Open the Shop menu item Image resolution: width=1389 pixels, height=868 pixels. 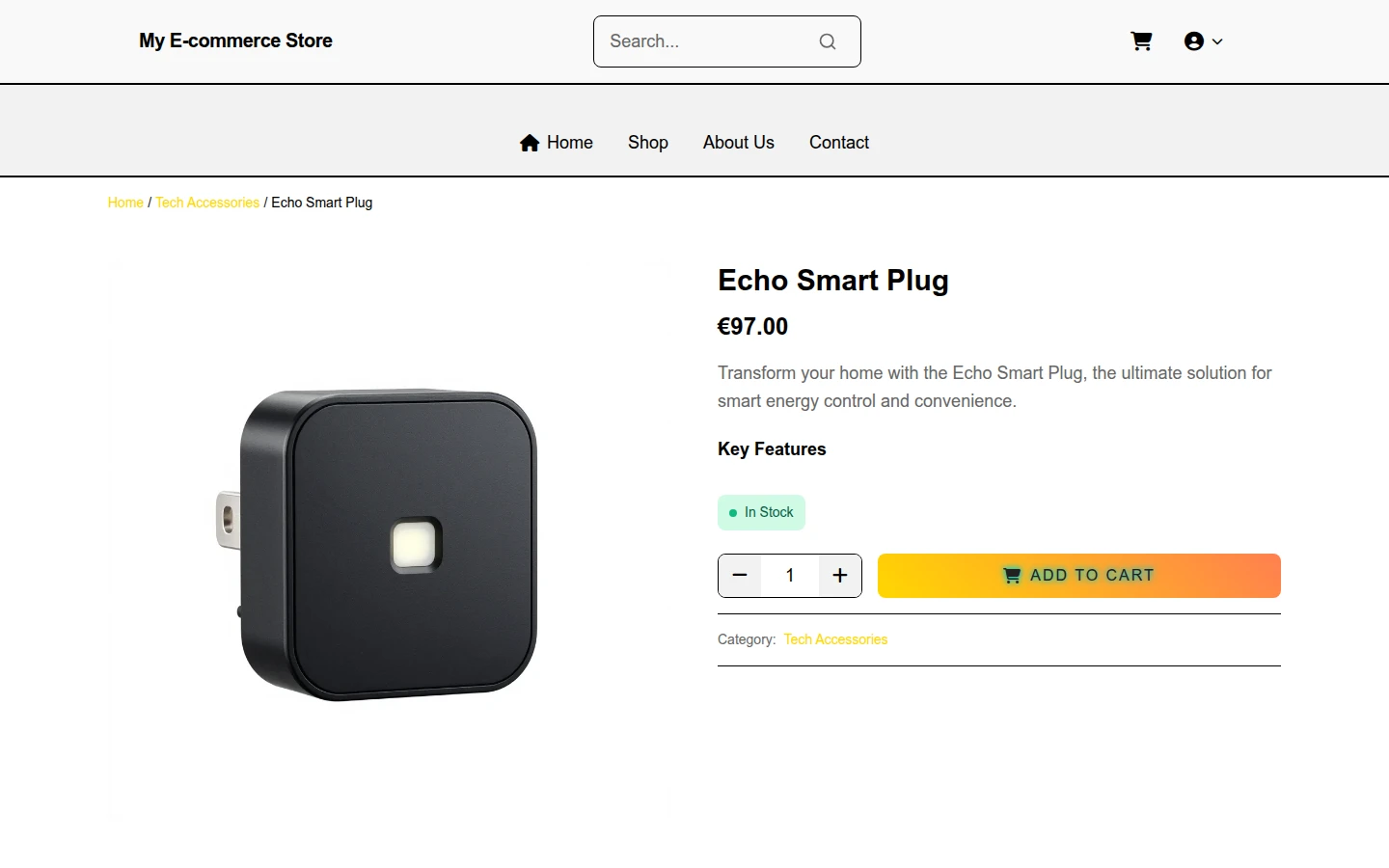point(648,143)
